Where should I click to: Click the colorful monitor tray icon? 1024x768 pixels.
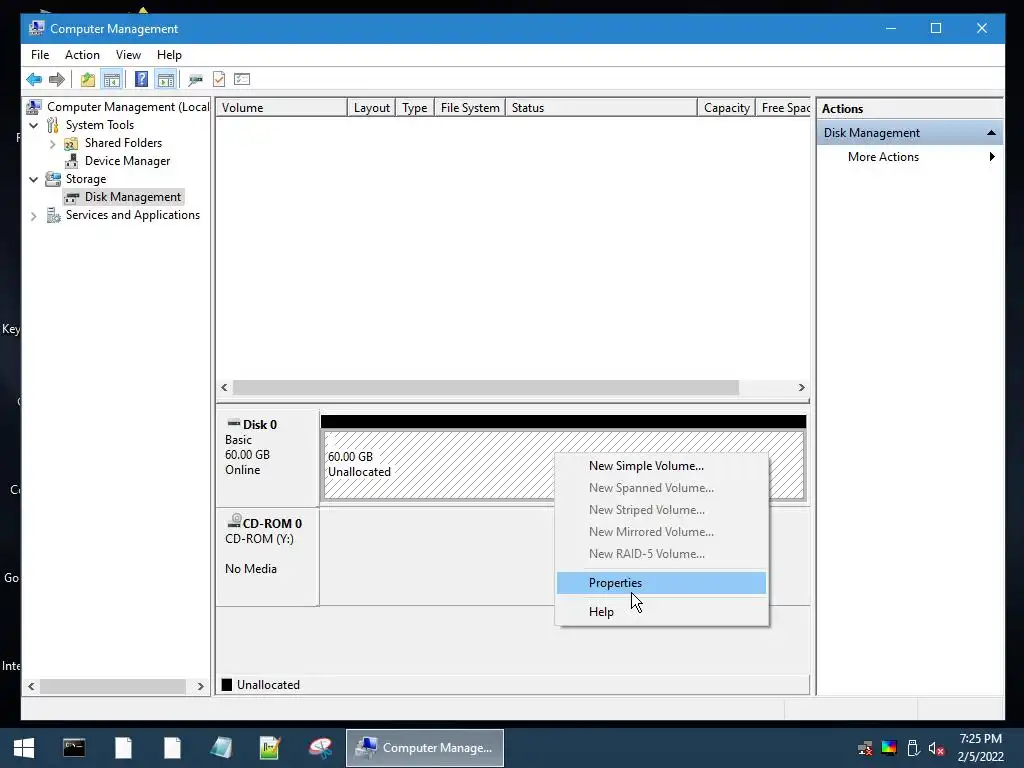(889, 748)
